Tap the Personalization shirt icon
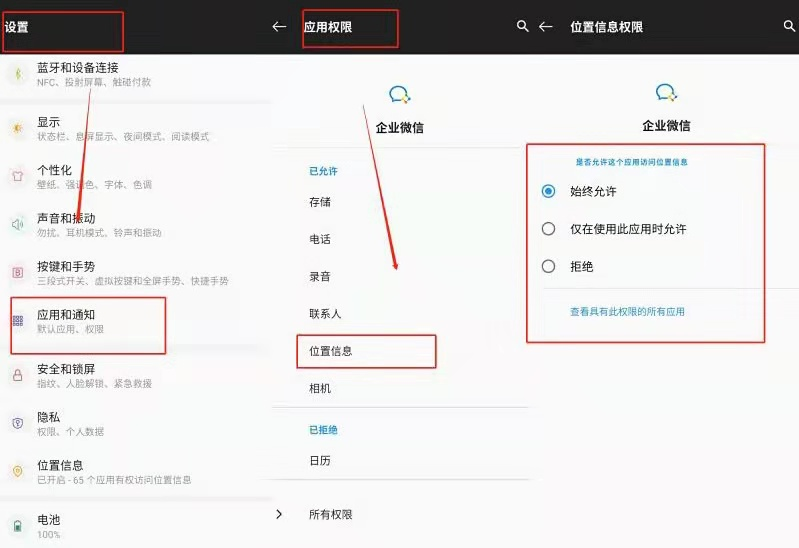 [18, 176]
